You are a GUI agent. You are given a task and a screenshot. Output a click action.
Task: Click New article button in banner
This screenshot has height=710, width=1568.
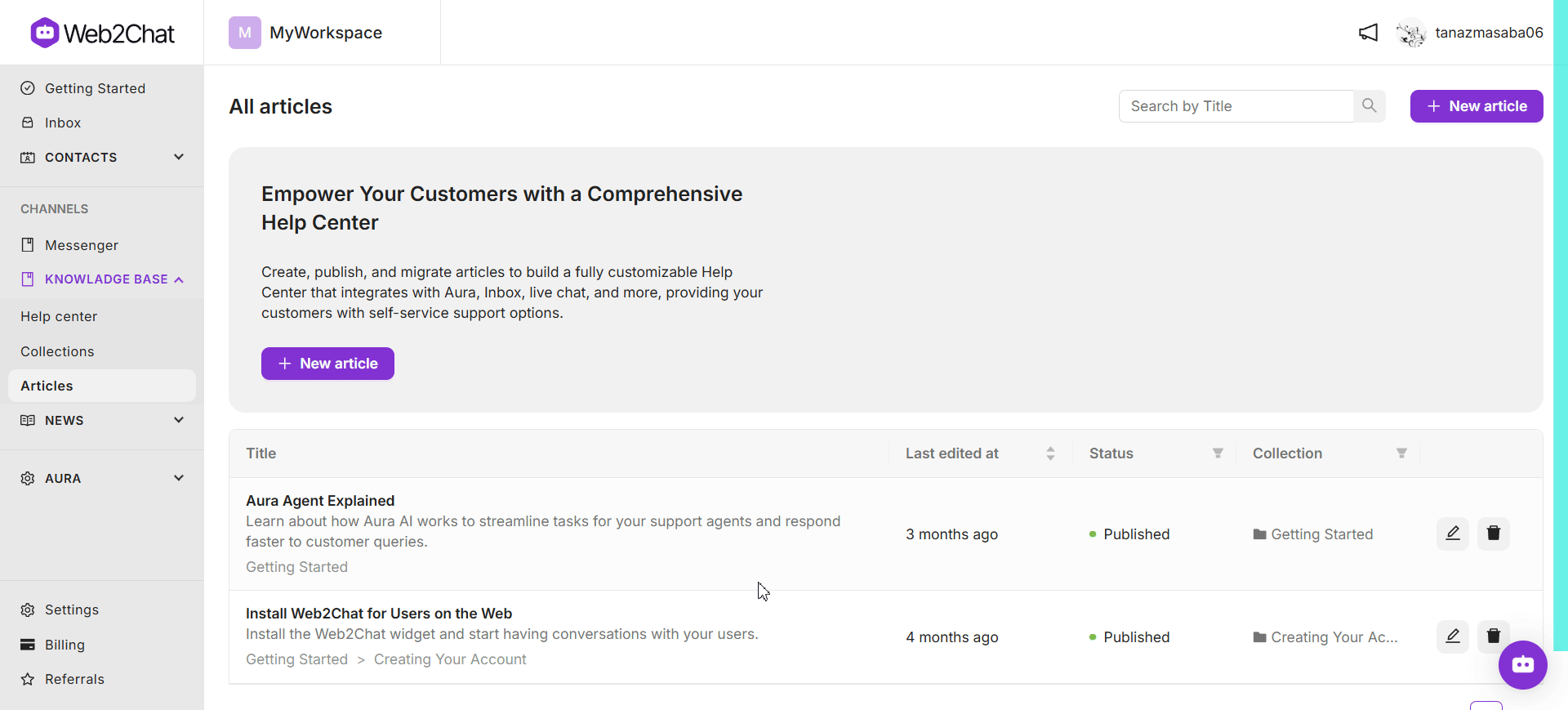pos(327,364)
